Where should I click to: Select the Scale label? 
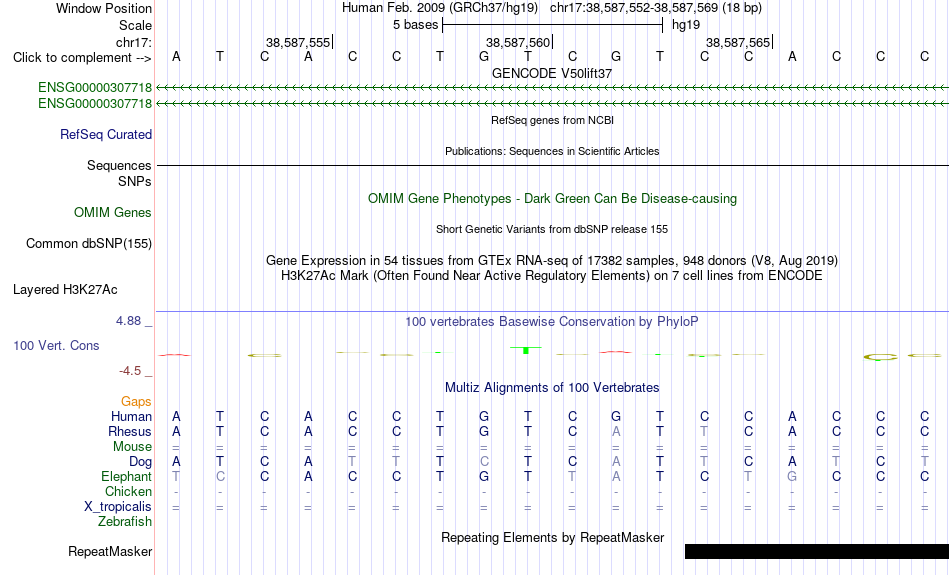[135, 25]
